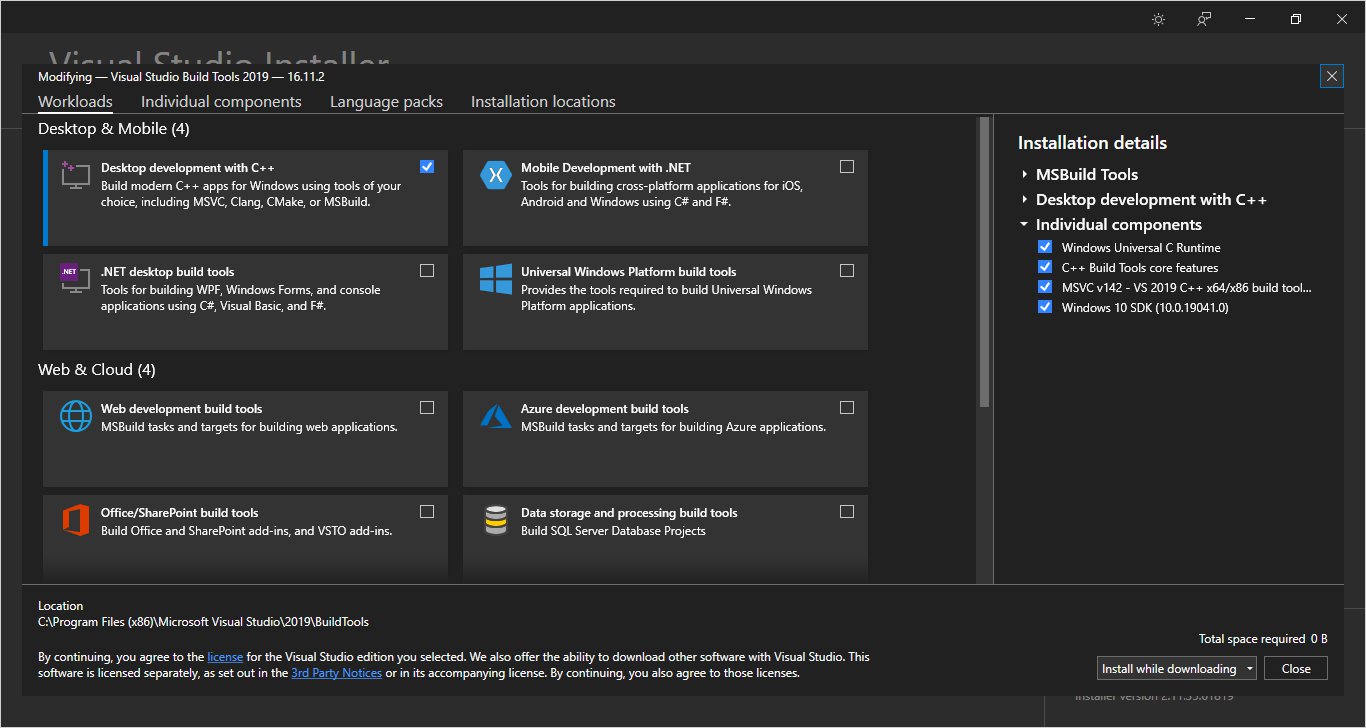Screen dimensions: 1366x728
Task: Click the Desktop development with C++ workload icon
Action: [x=76, y=175]
